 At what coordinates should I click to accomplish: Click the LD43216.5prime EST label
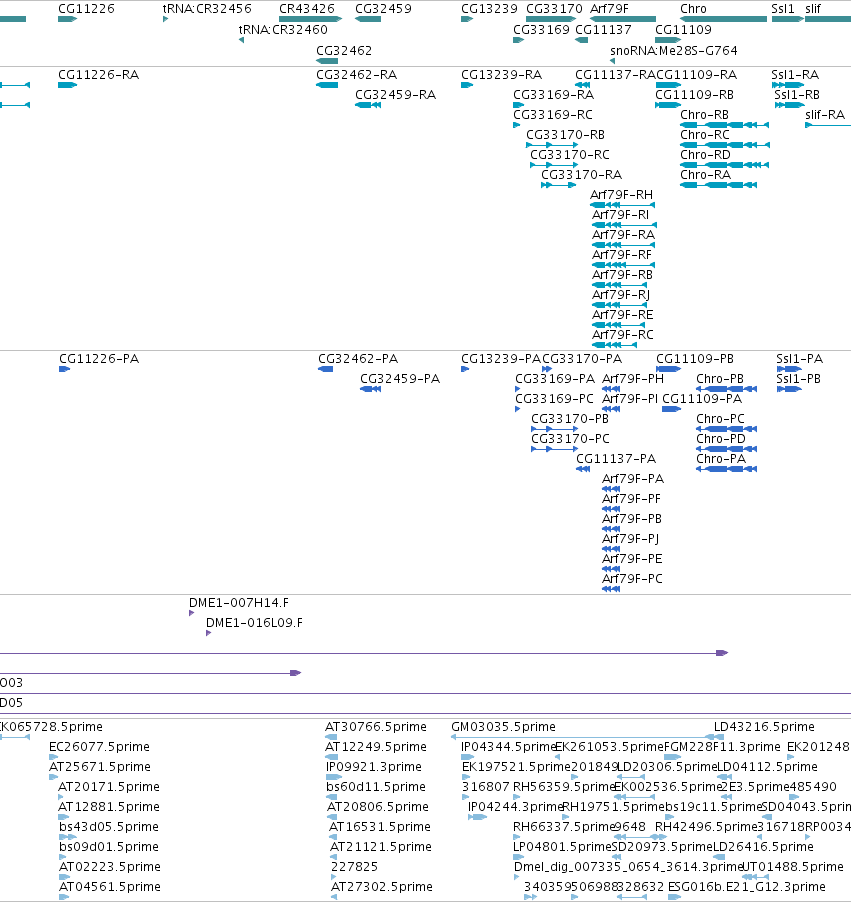[x=764, y=727]
